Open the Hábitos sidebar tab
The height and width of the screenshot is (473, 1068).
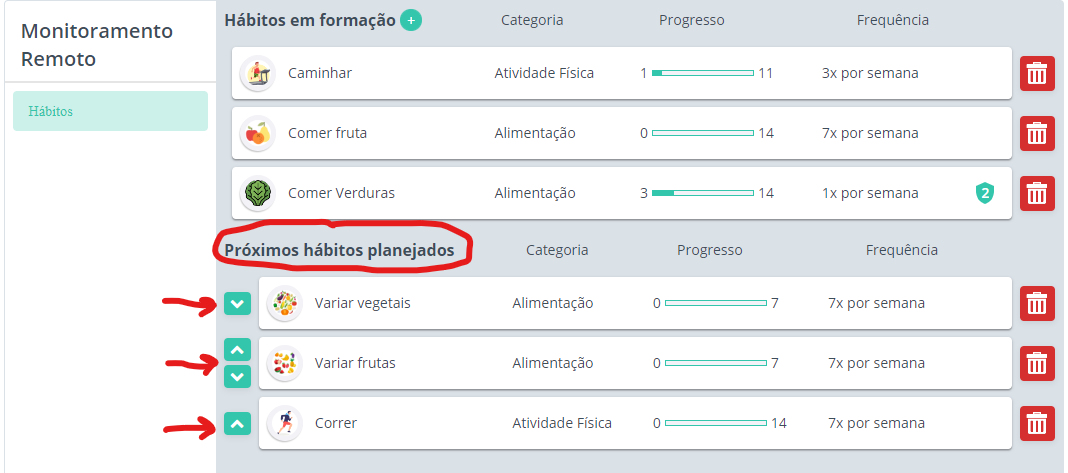coord(110,111)
